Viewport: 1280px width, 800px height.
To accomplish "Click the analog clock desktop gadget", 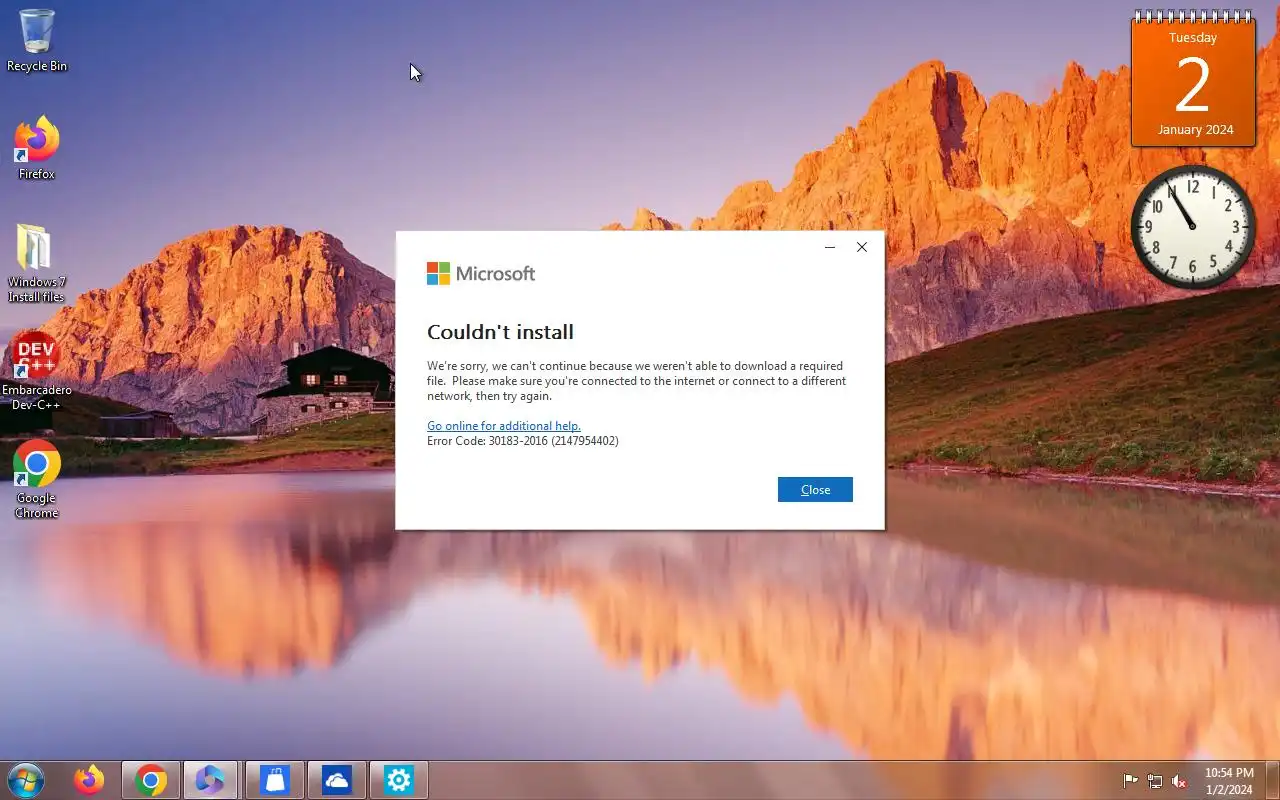I will pos(1192,227).
